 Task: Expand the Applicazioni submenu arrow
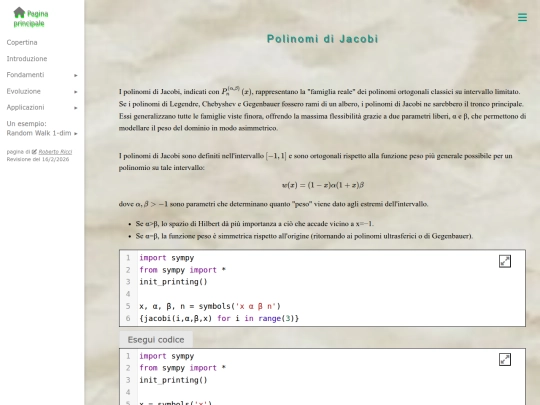click(x=76, y=108)
